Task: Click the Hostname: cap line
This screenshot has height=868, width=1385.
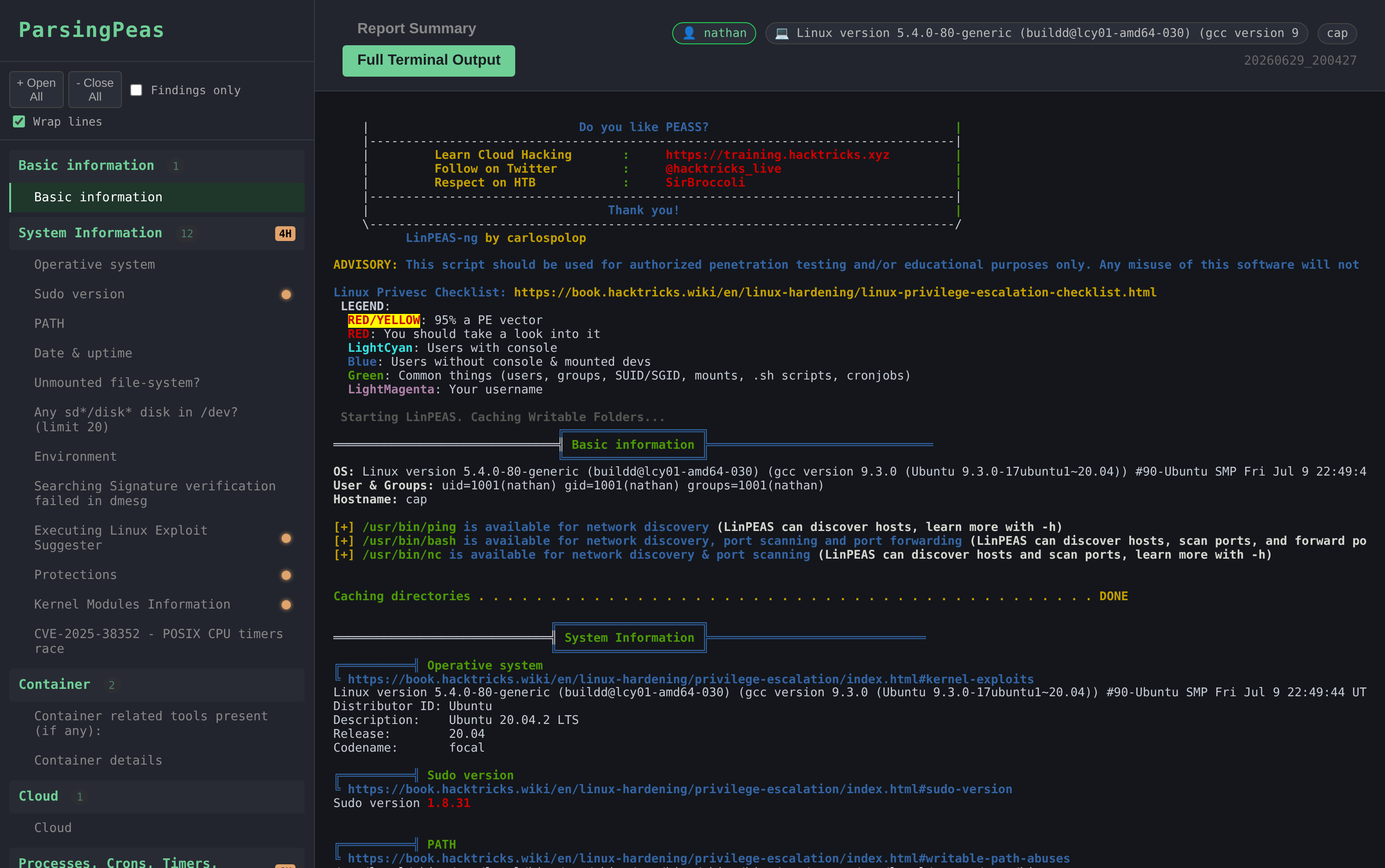Action: pos(380,500)
